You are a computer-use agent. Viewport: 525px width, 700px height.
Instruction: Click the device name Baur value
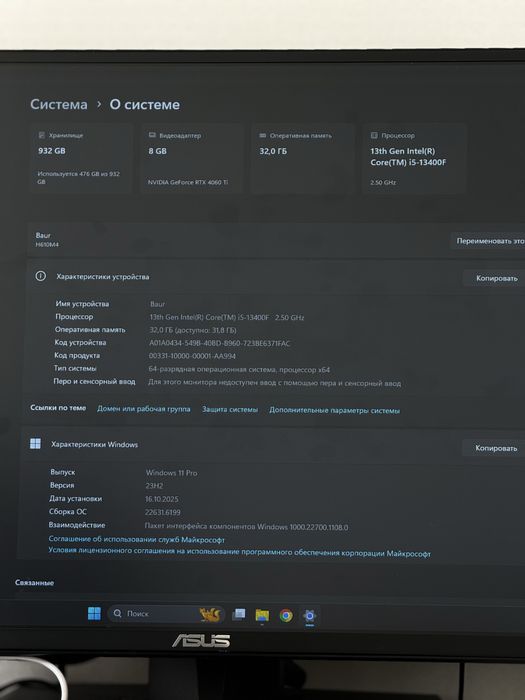tap(158, 304)
